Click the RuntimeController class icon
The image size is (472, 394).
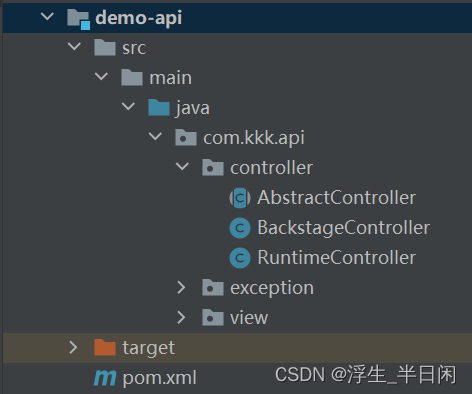click(240, 258)
